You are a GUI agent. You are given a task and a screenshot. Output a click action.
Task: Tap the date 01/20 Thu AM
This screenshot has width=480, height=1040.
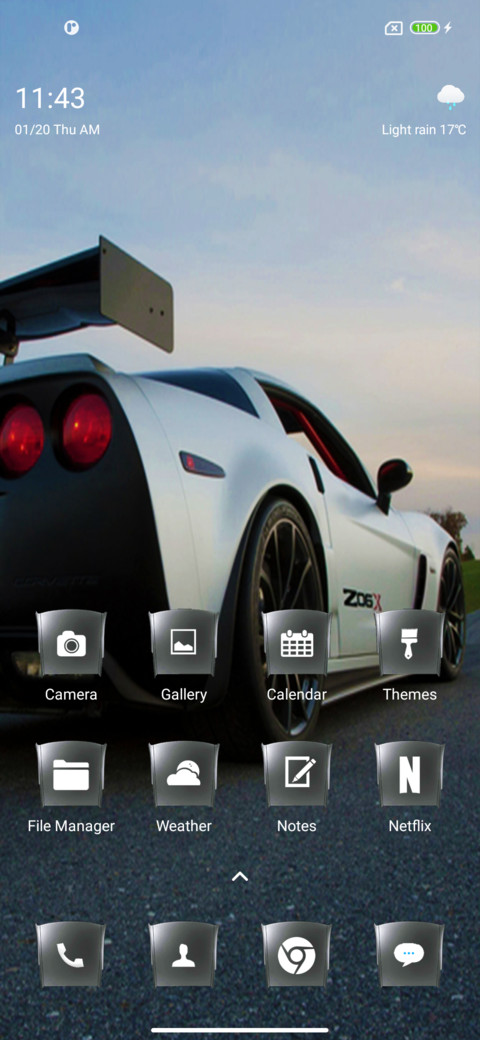[57, 130]
